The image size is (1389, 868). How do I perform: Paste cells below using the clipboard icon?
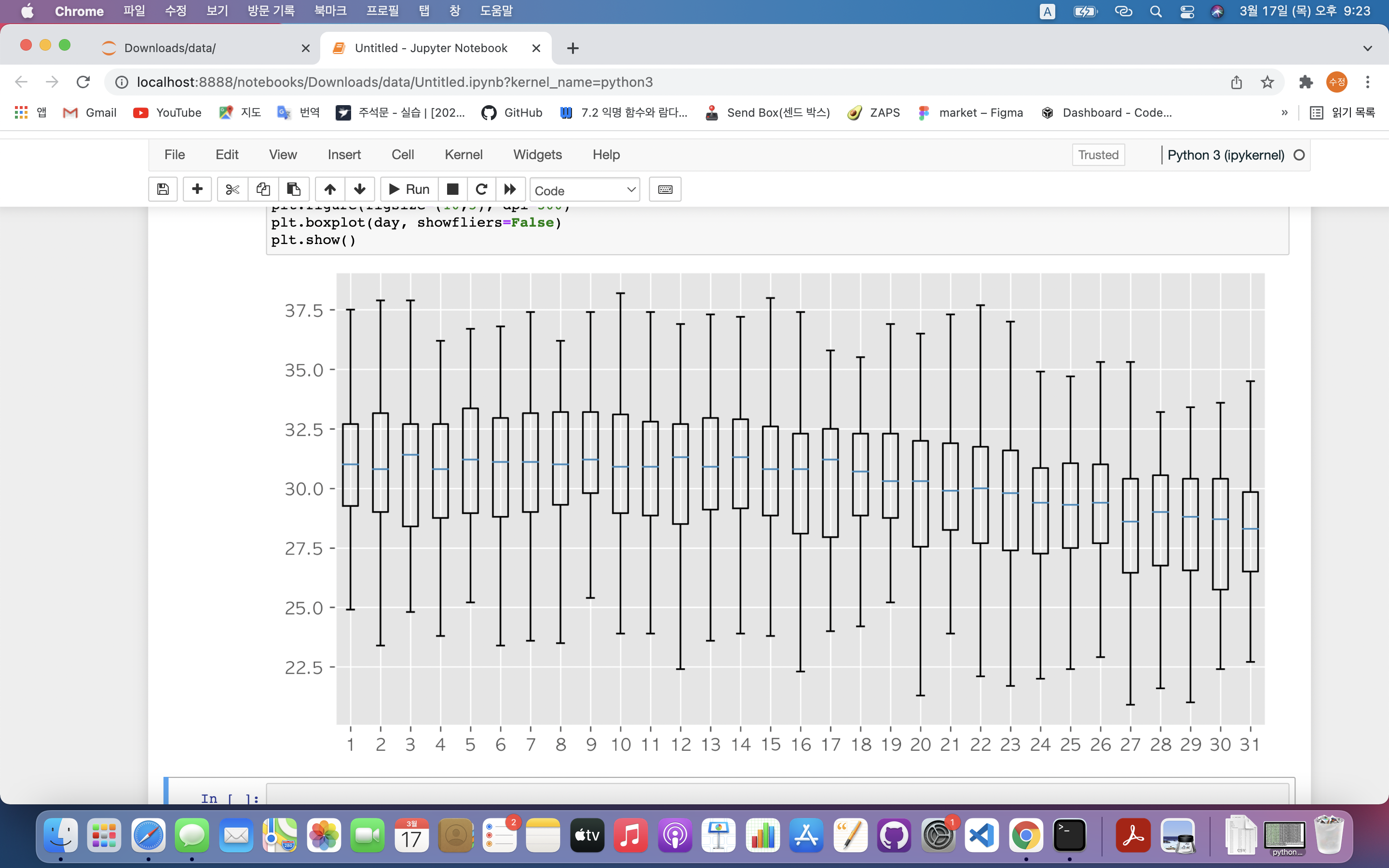(294, 190)
